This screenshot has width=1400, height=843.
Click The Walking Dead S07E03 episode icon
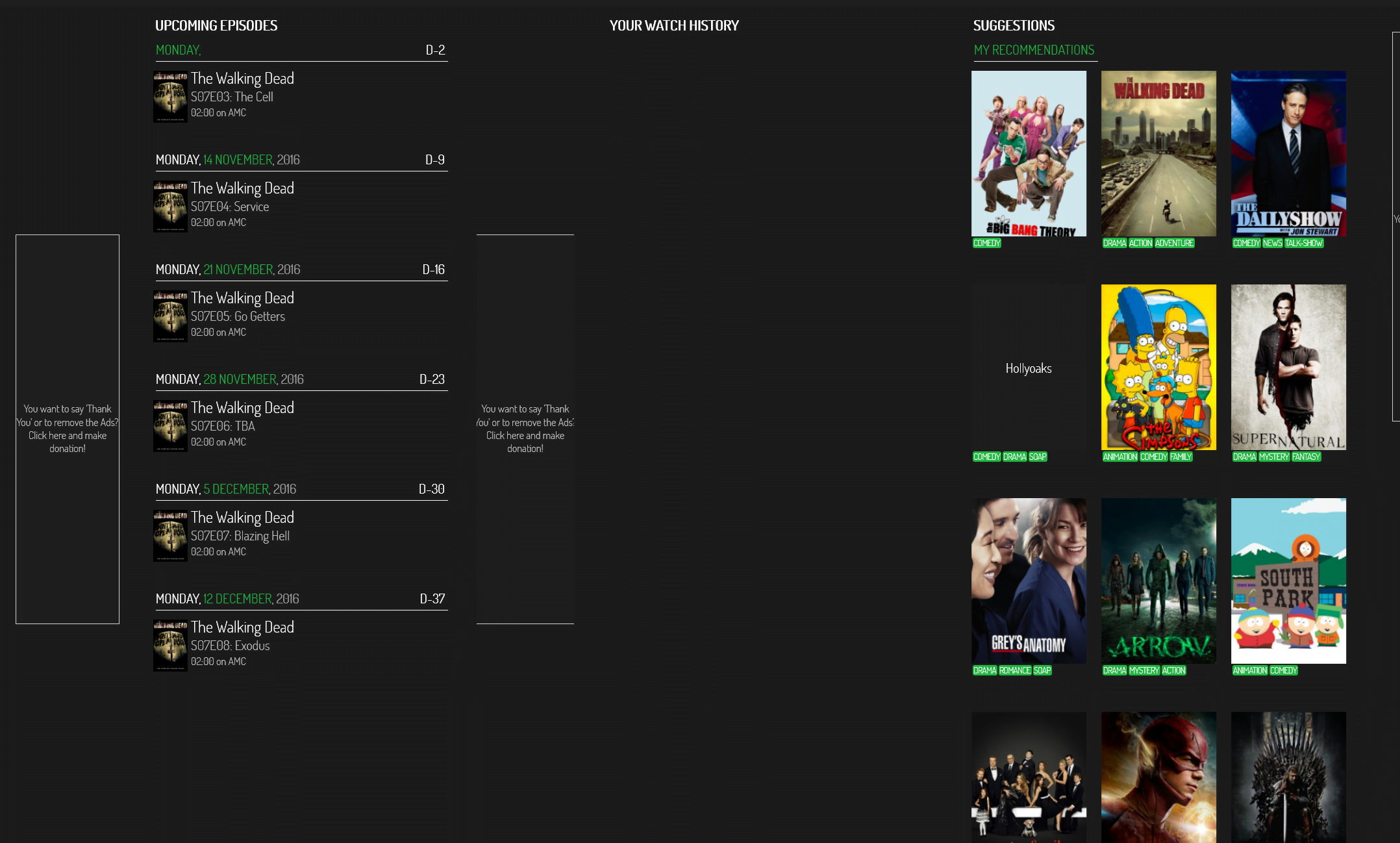[x=170, y=96]
